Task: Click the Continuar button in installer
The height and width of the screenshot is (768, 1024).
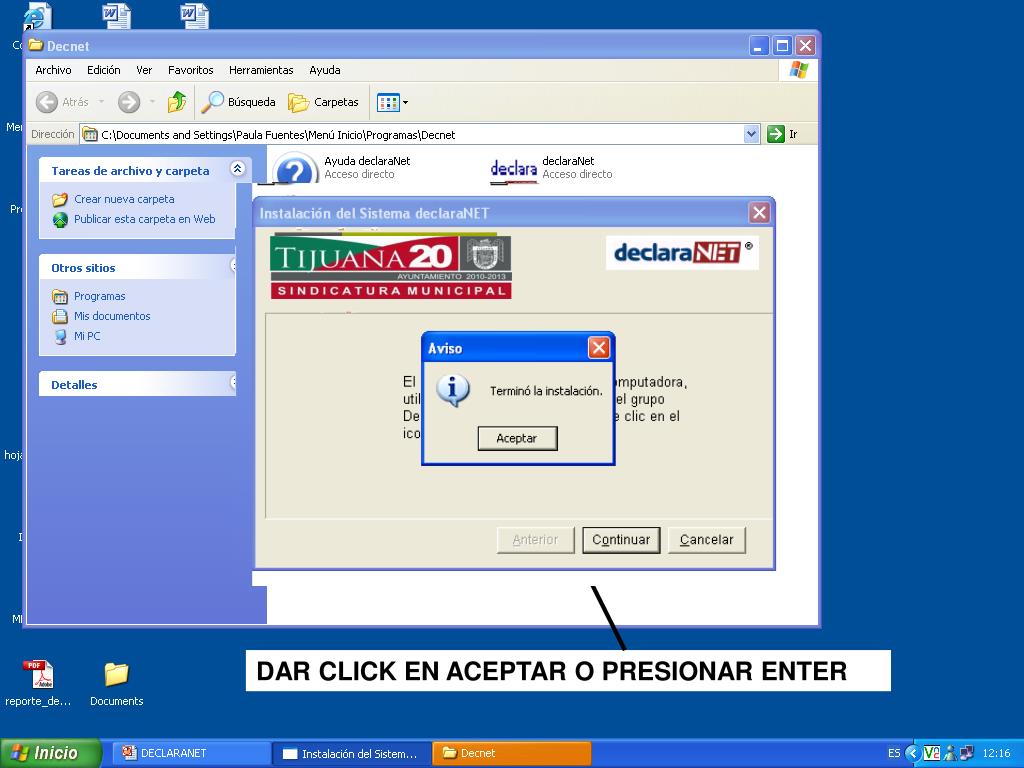Action: pyautogui.click(x=621, y=540)
